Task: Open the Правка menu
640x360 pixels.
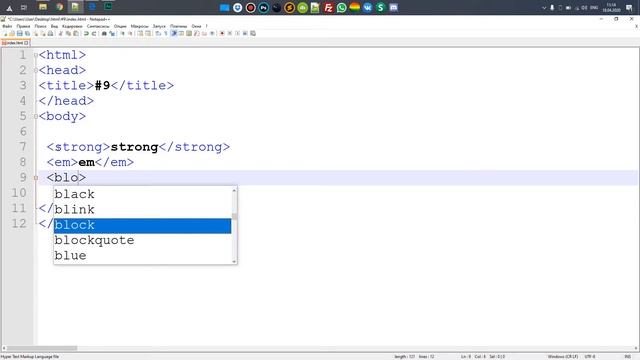Action: [x=23, y=26]
